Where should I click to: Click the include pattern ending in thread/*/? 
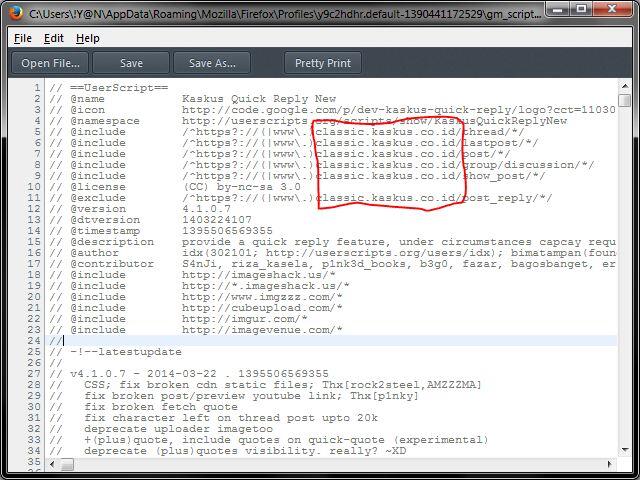pos(353,132)
